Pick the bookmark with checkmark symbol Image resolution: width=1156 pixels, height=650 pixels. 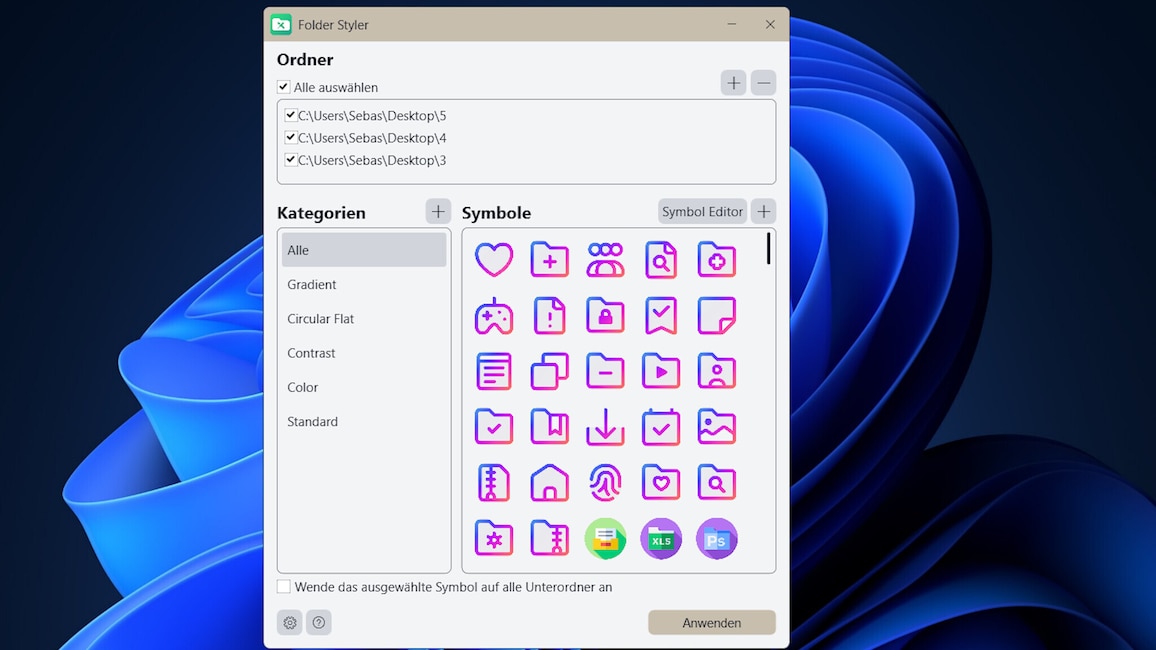pos(661,316)
